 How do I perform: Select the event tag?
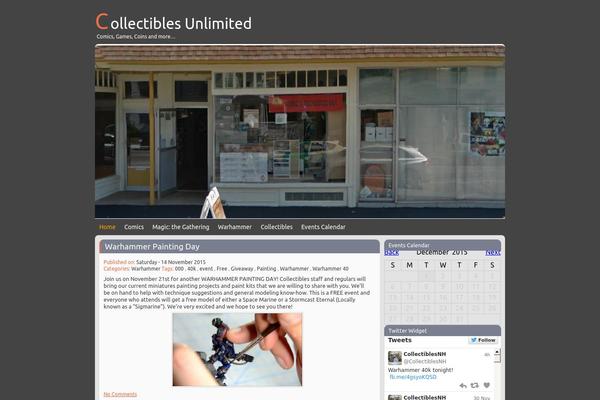point(206,269)
